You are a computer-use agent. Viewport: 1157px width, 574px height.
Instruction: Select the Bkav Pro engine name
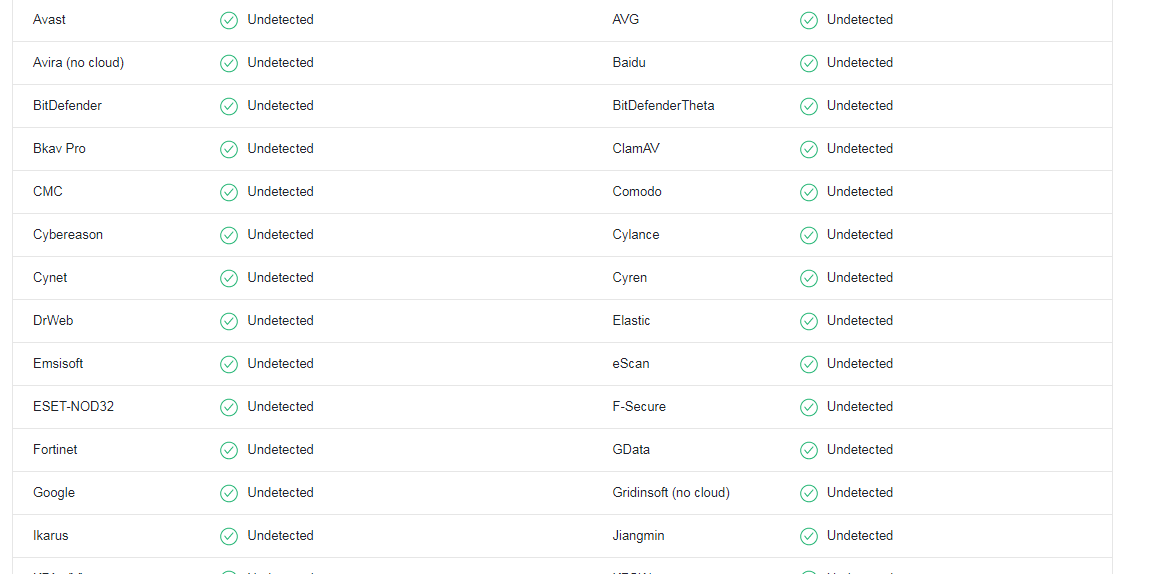click(x=59, y=149)
